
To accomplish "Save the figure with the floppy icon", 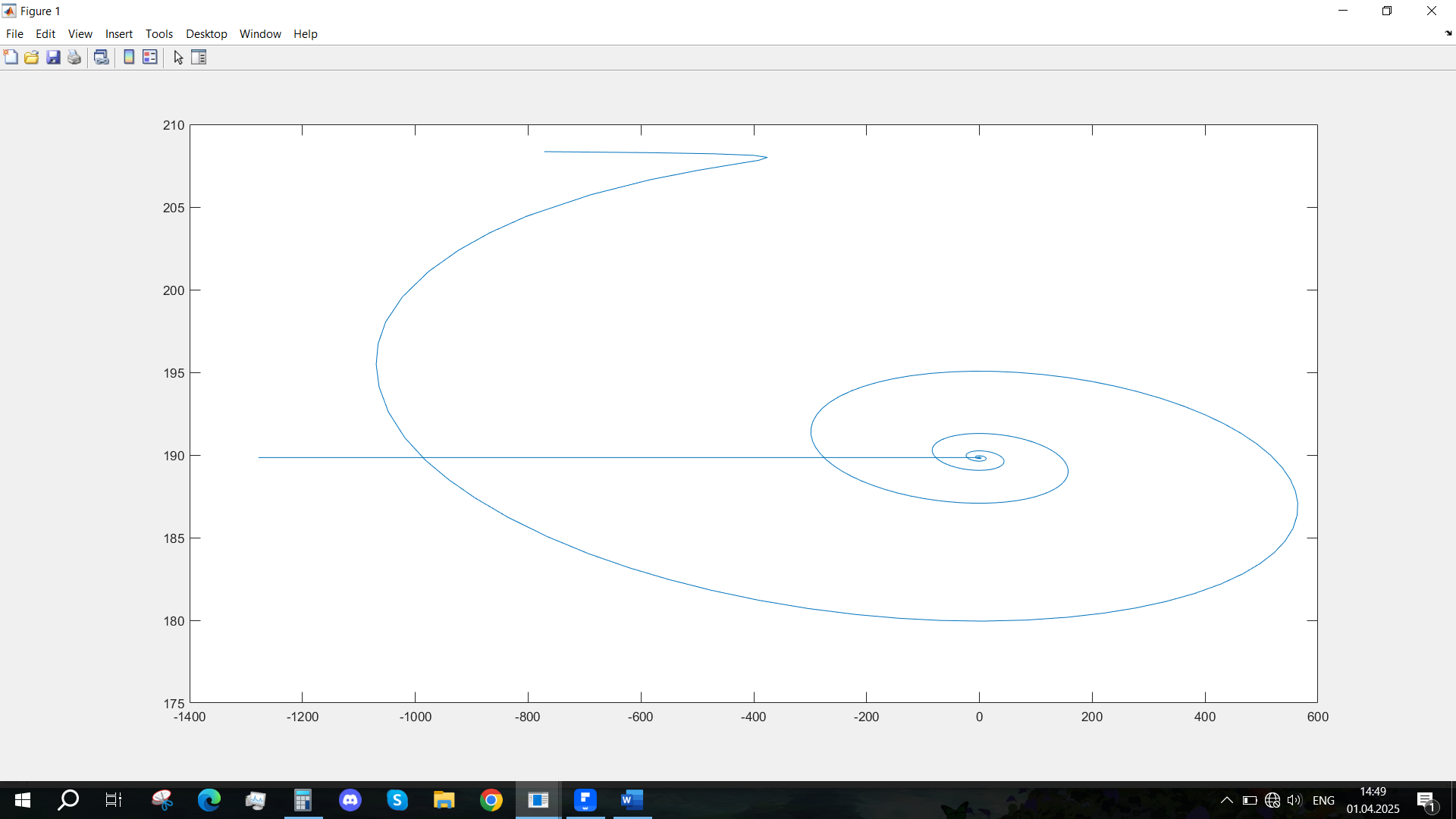I will pos(53,57).
